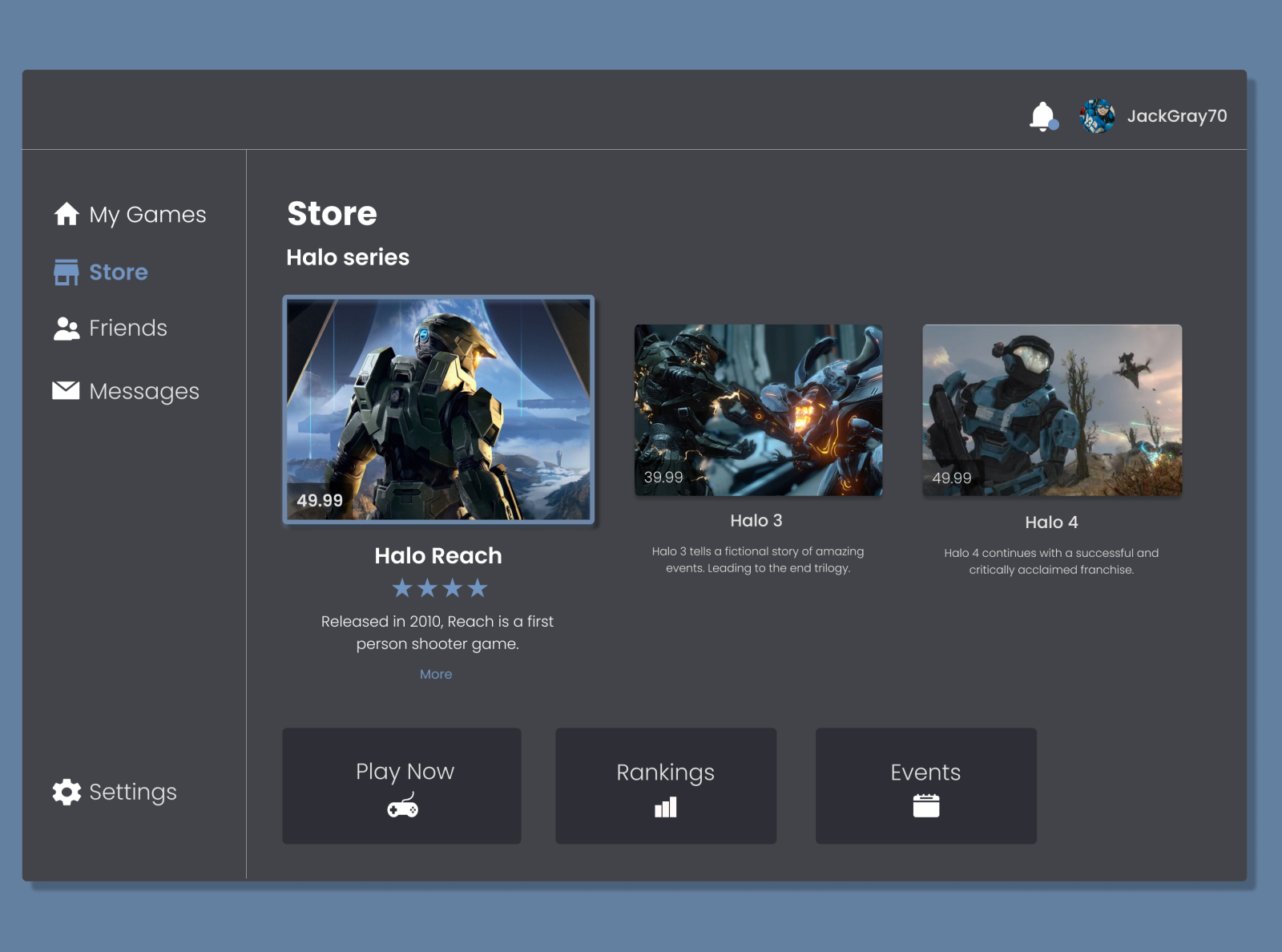Open notifications with the bell icon
The width and height of the screenshot is (1282, 952).
coord(1042,115)
